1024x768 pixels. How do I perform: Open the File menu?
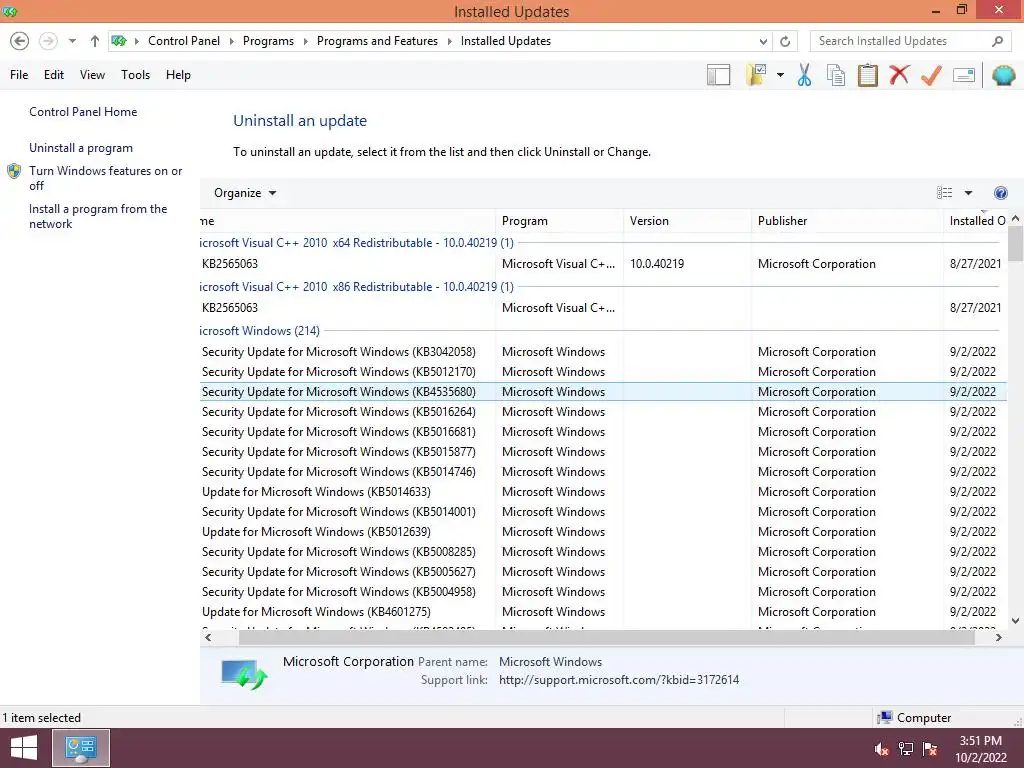pyautogui.click(x=19, y=74)
